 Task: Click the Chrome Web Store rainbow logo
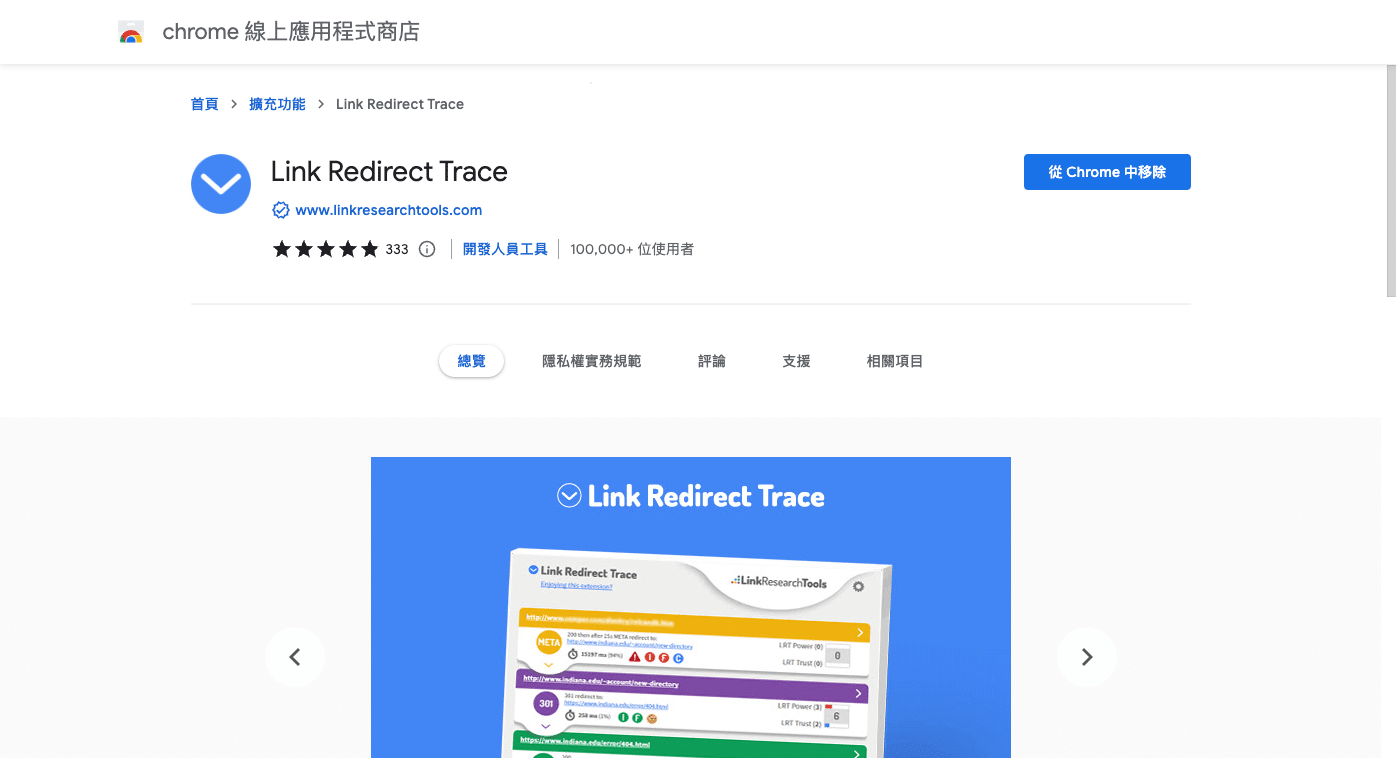click(x=131, y=32)
